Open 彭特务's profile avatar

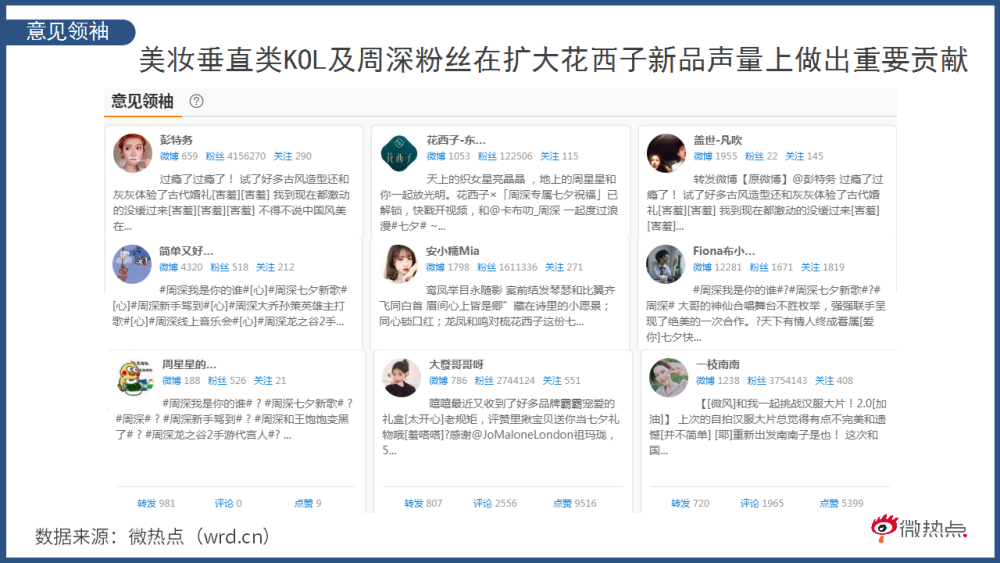133,153
